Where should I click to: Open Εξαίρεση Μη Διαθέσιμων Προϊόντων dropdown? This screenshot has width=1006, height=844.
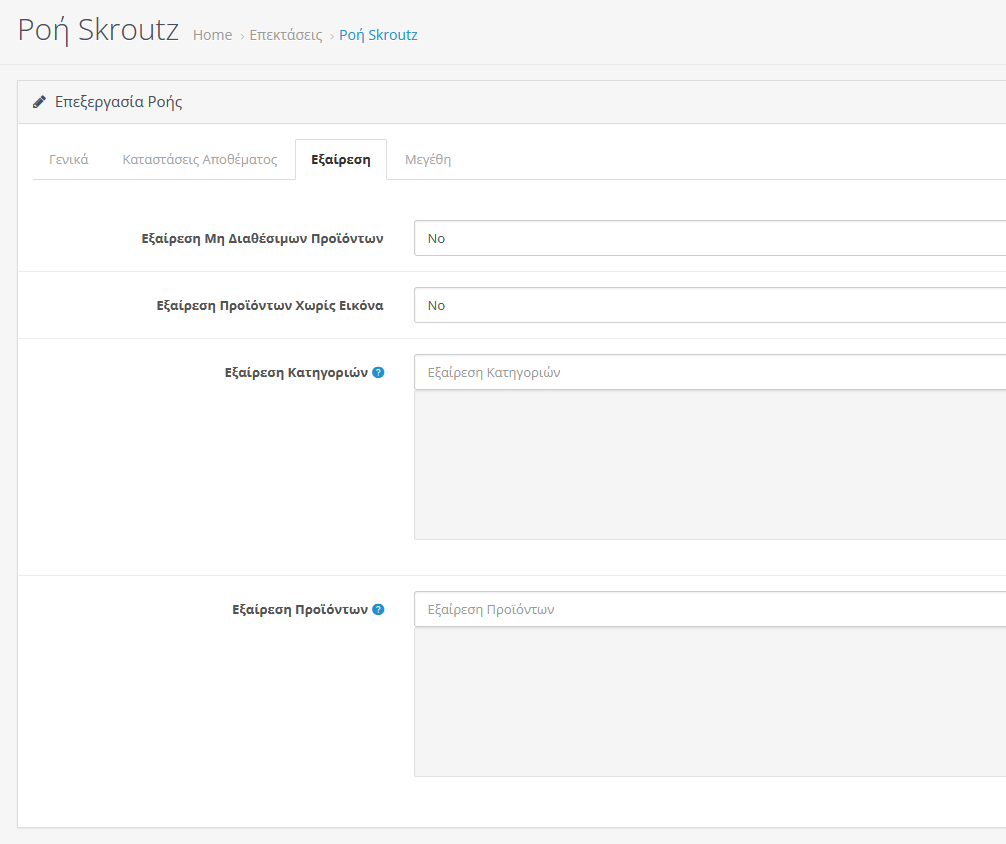point(710,238)
